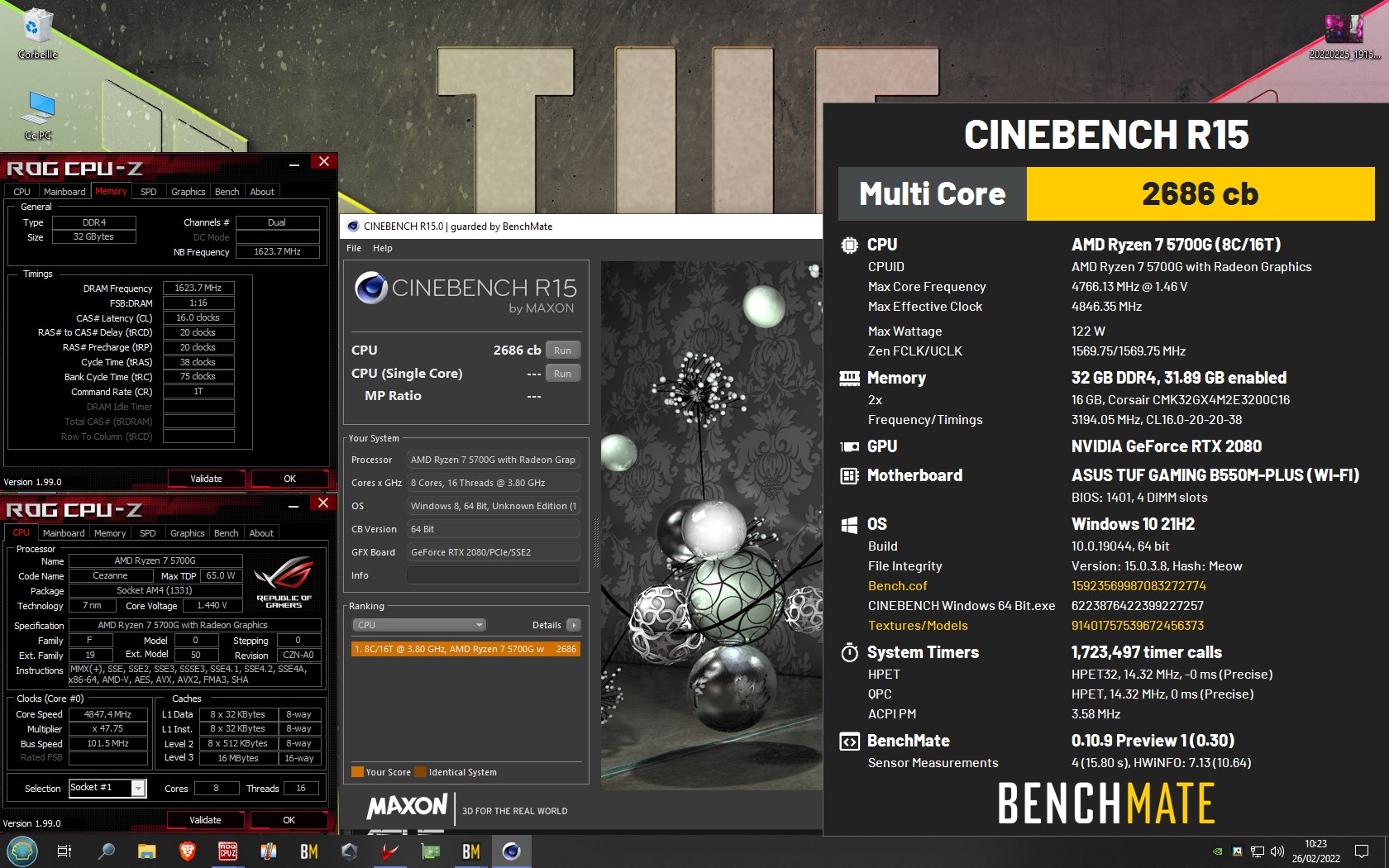The image size is (1389, 868).
Task: Click the Cinebench rendered spheres image
Action: (711, 526)
